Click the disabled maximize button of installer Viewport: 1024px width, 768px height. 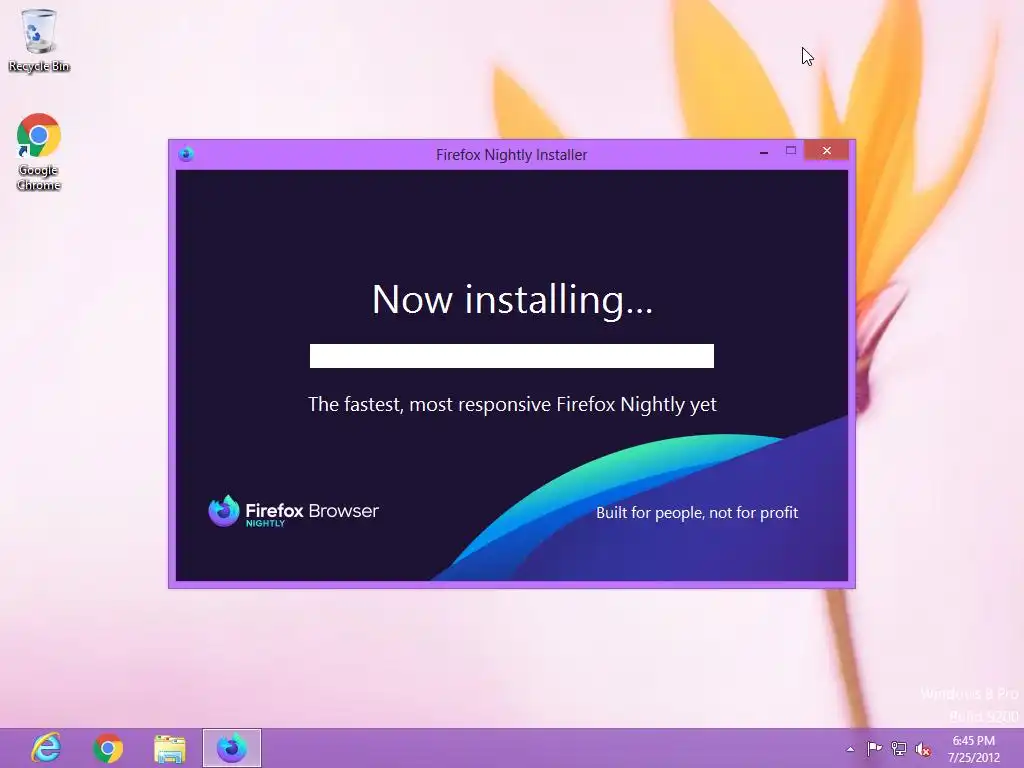point(791,151)
